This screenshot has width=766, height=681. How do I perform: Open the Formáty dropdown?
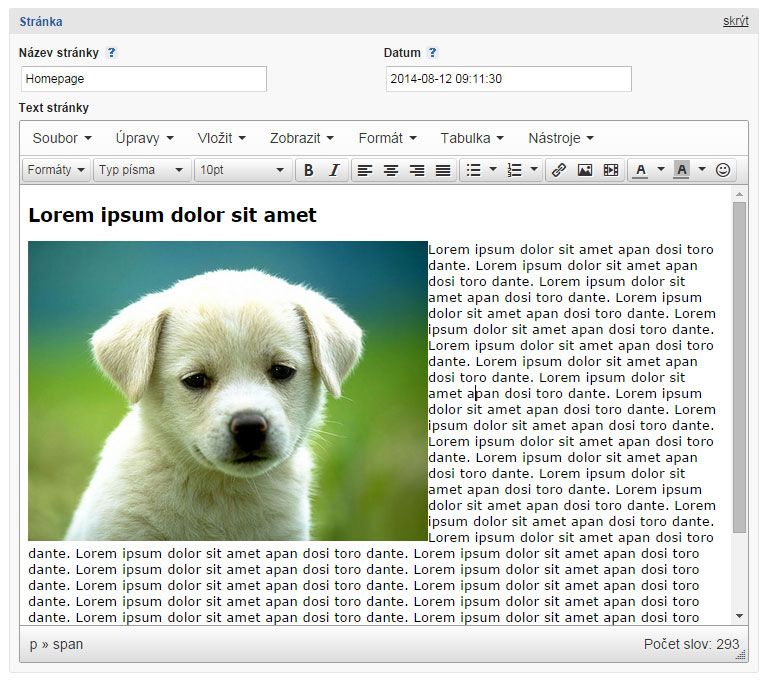pyautogui.click(x=56, y=170)
